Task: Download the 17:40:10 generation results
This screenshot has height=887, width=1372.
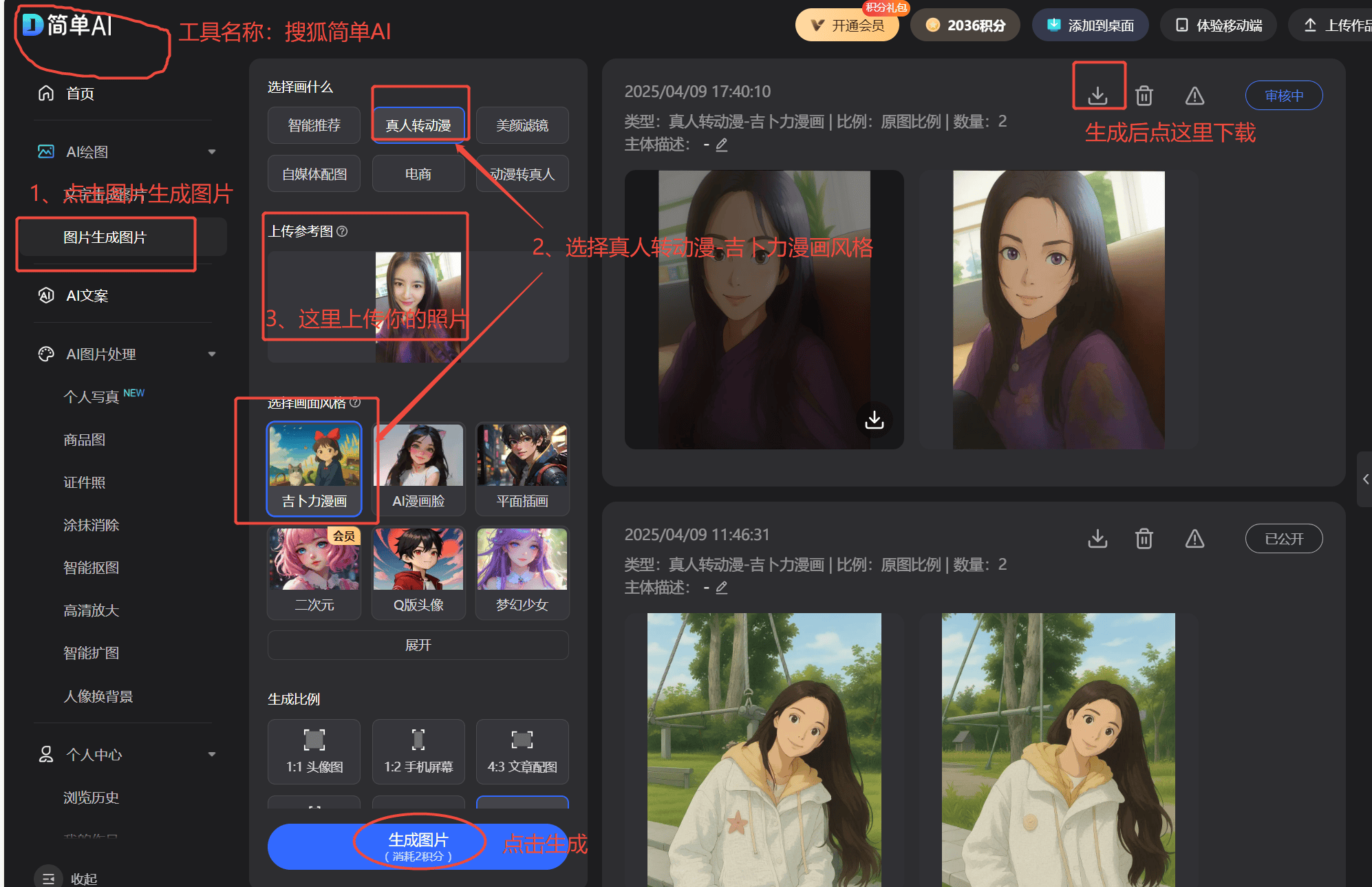Action: (x=1097, y=96)
